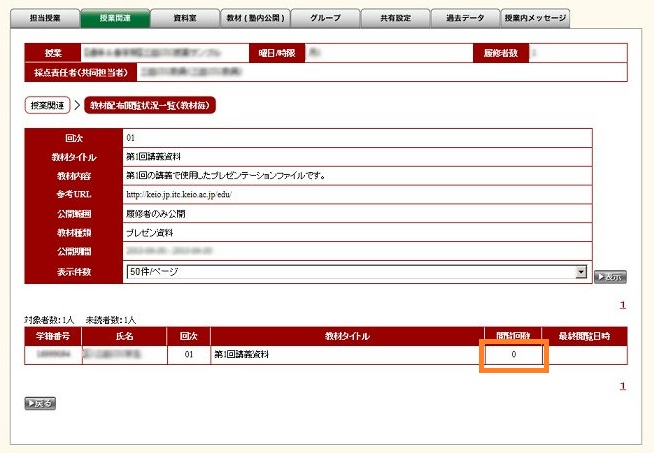Click the 表示 button beside the dropdown
Image resolution: width=654 pixels, height=453 pixels.
609,277
